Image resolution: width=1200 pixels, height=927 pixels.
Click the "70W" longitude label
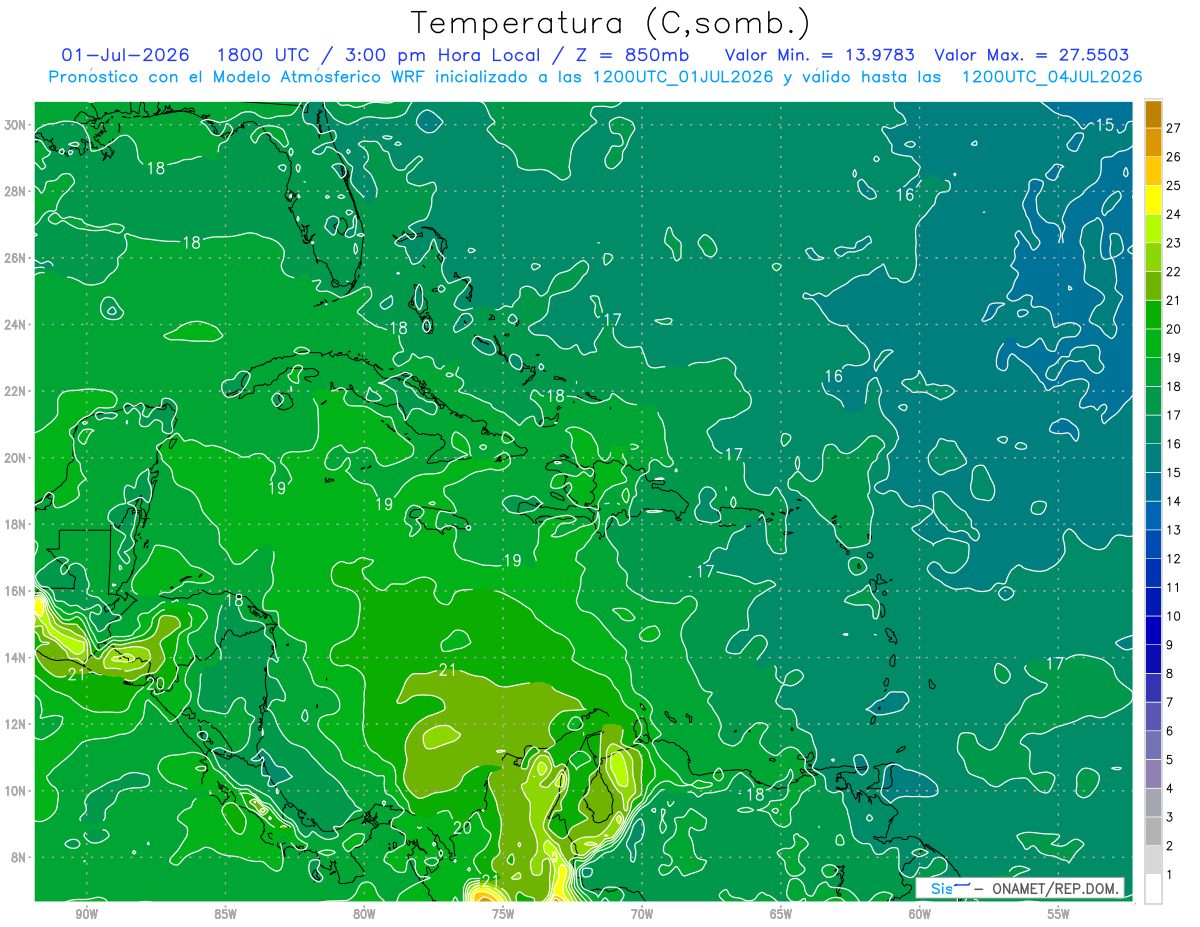[x=642, y=914]
